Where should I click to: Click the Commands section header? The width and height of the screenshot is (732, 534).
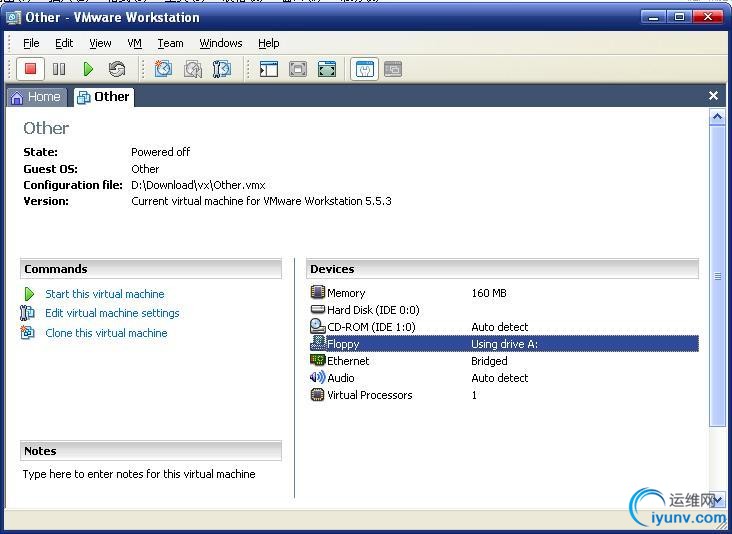(x=151, y=269)
